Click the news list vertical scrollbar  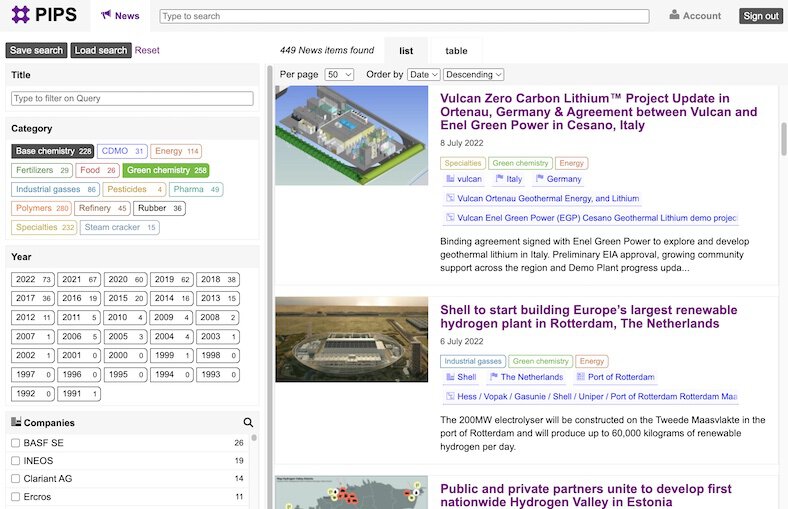[783, 139]
